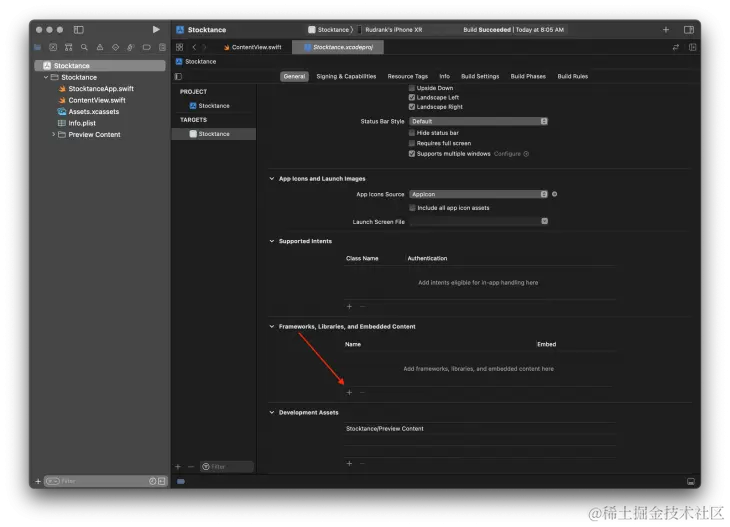Open App Icons Source dropdown
This screenshot has width=730, height=527.
[x=478, y=194]
